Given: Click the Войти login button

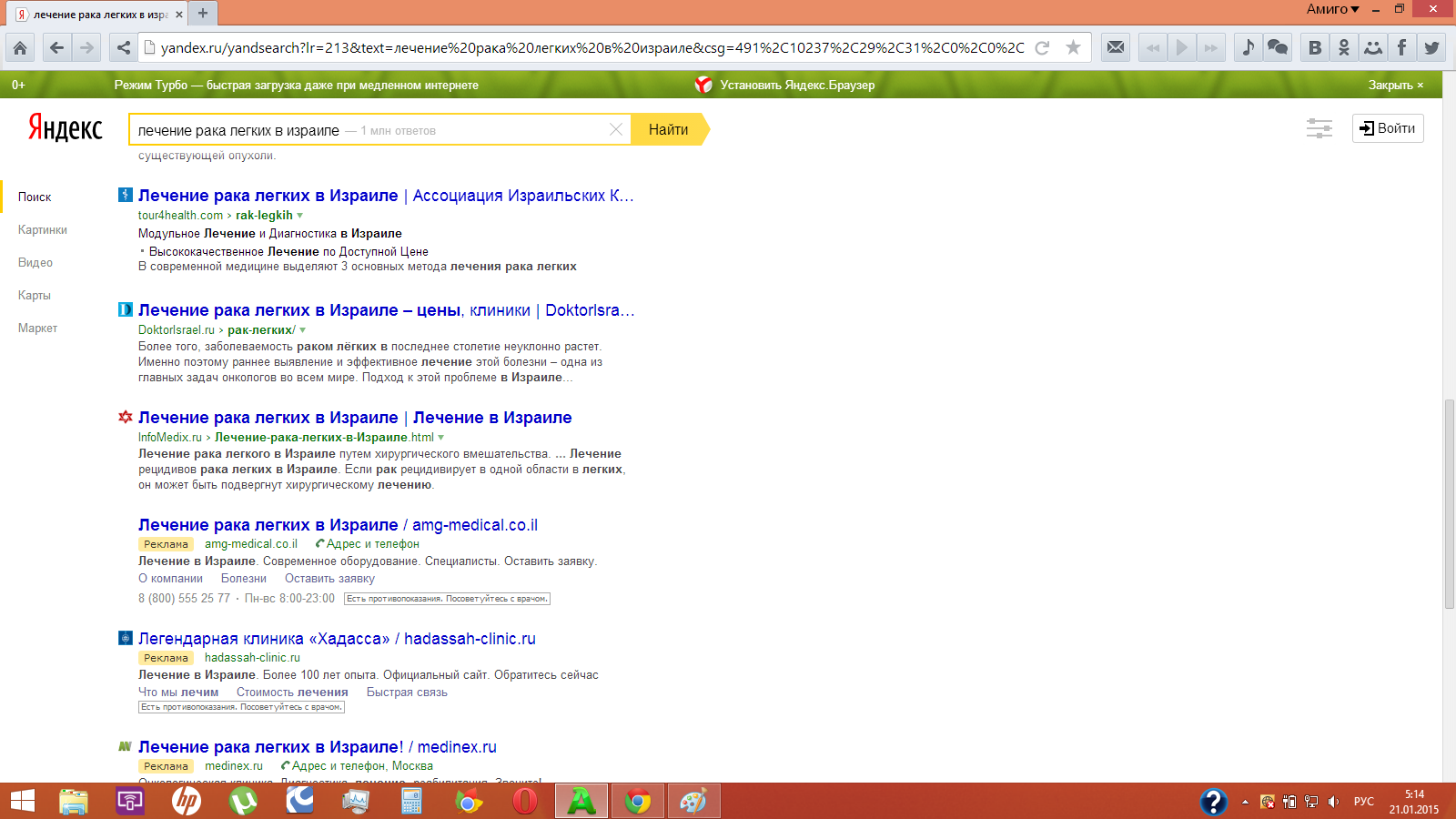Looking at the screenshot, I should tap(1388, 128).
